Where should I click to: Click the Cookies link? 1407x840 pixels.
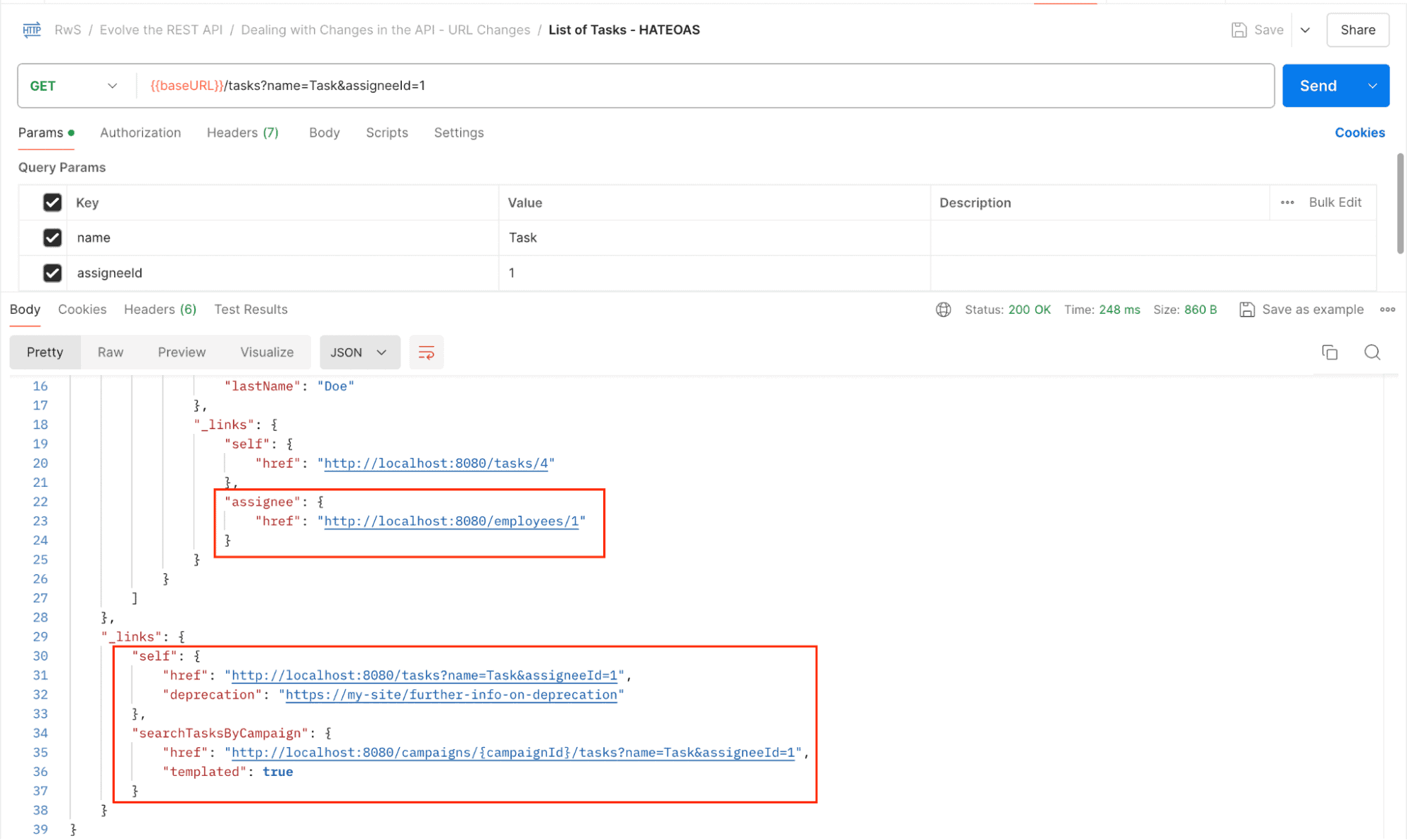pyautogui.click(x=1359, y=133)
